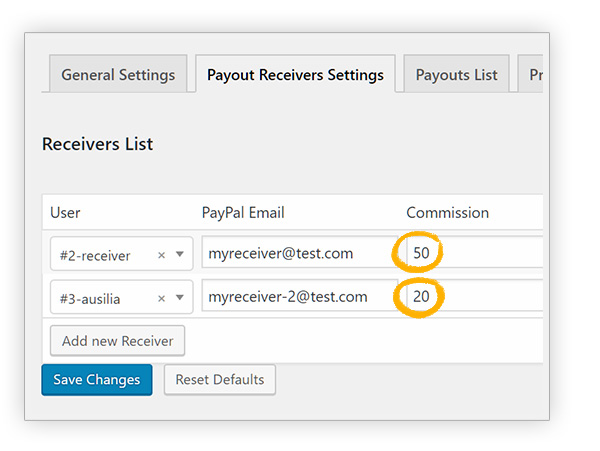Click the Reset Defaults button

[x=220, y=380]
